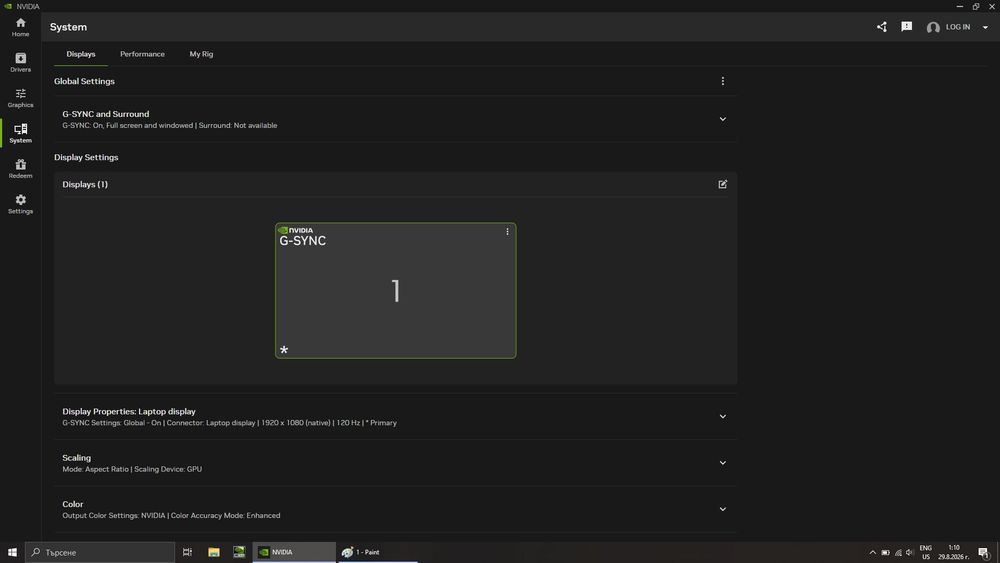Click the Global Settings heading
The height and width of the screenshot is (563, 1000).
tap(84, 81)
